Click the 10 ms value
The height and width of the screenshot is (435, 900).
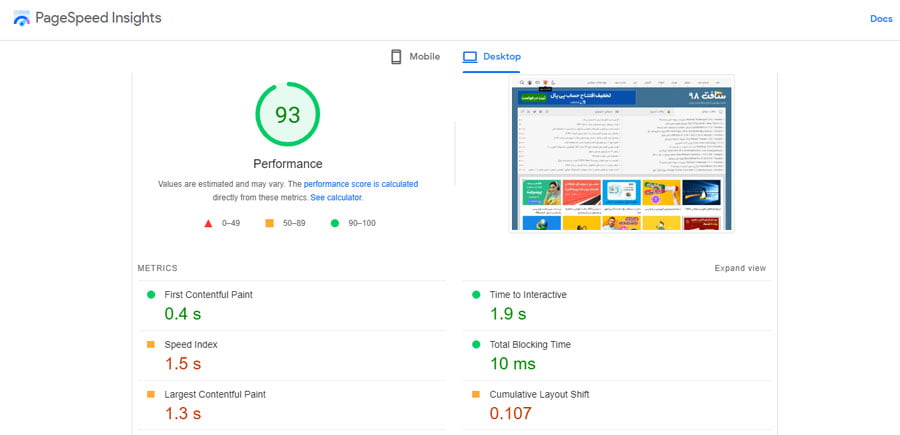click(x=513, y=364)
